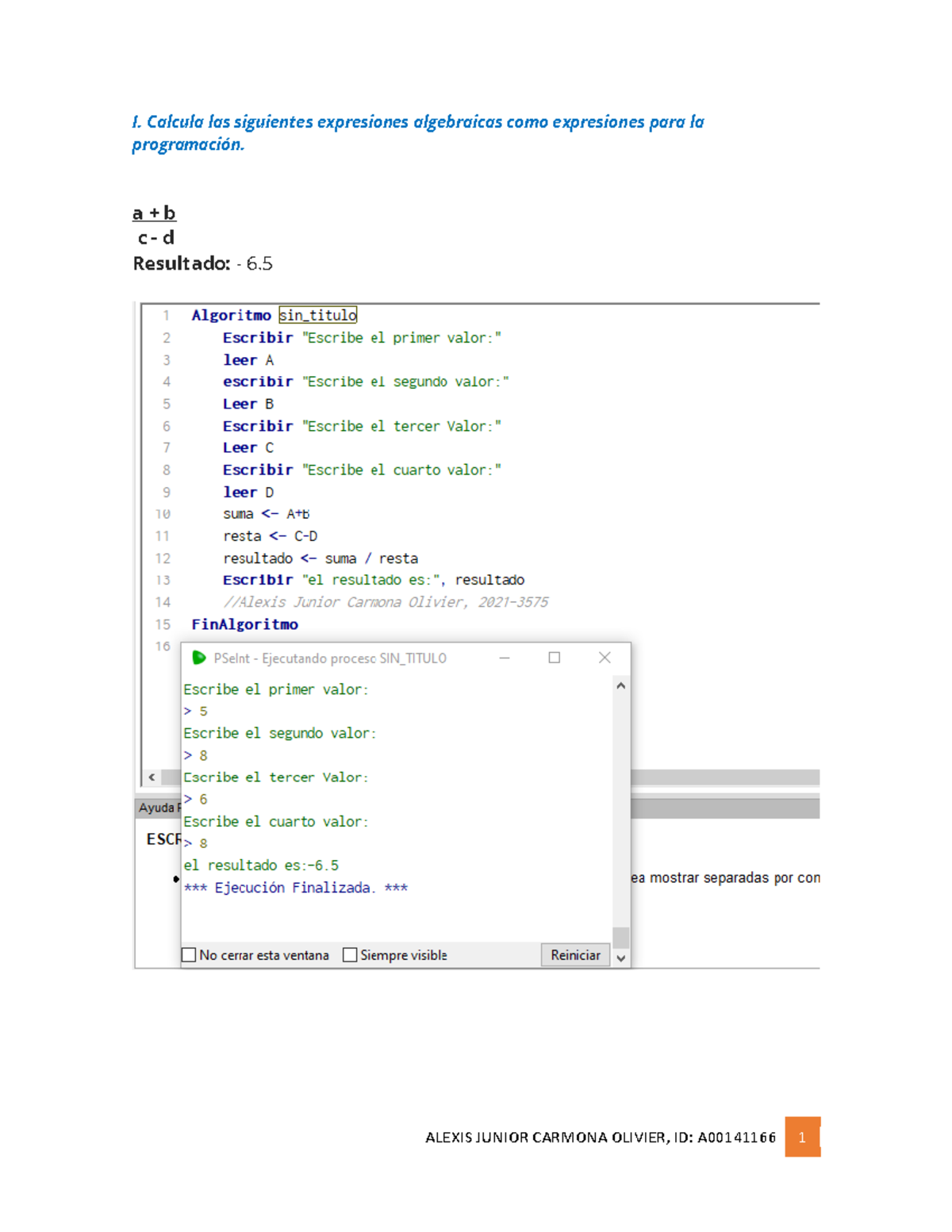Click the Alexis Junior Carmona comment line
Viewport: 952px width, 1232px height.
(x=386, y=602)
